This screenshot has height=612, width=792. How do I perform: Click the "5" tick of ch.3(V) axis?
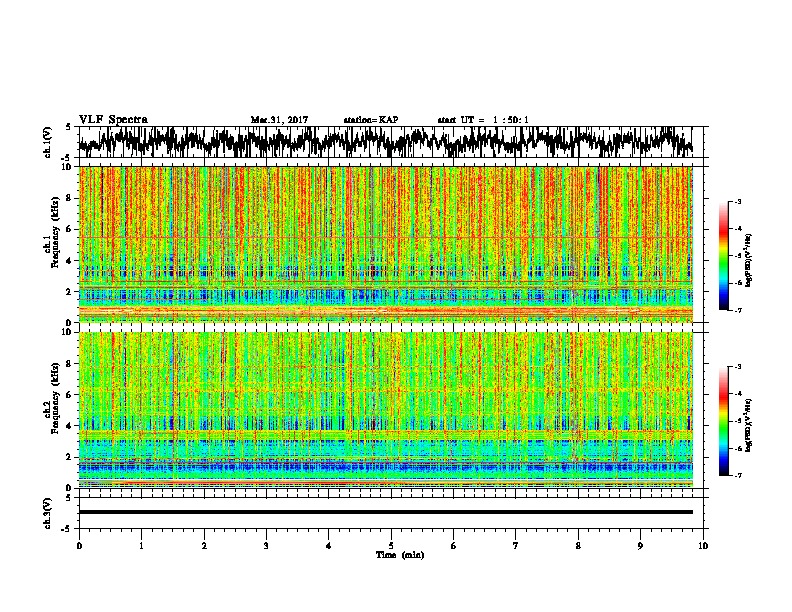tap(69, 498)
